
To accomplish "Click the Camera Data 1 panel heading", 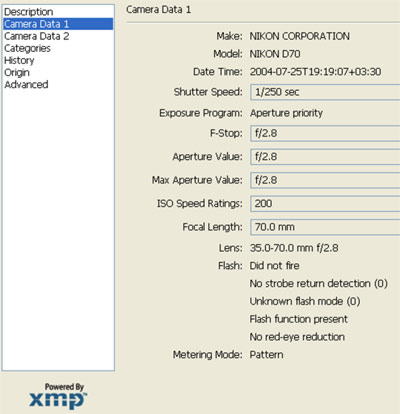I will [158, 9].
